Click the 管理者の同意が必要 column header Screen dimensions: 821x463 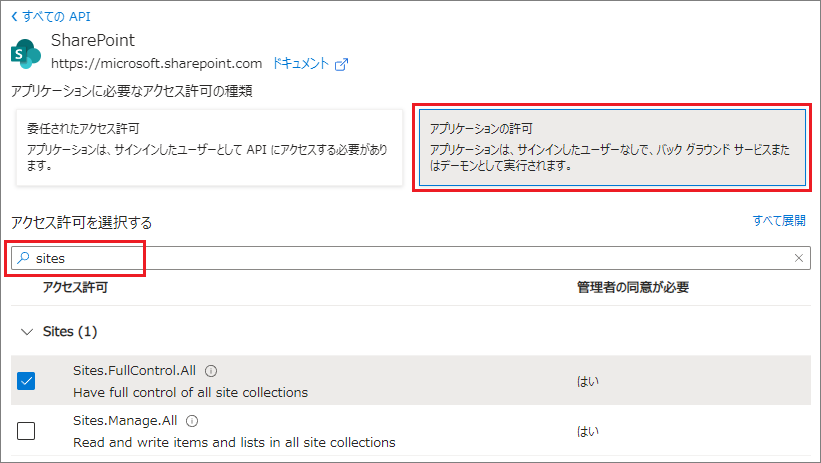tap(632, 288)
